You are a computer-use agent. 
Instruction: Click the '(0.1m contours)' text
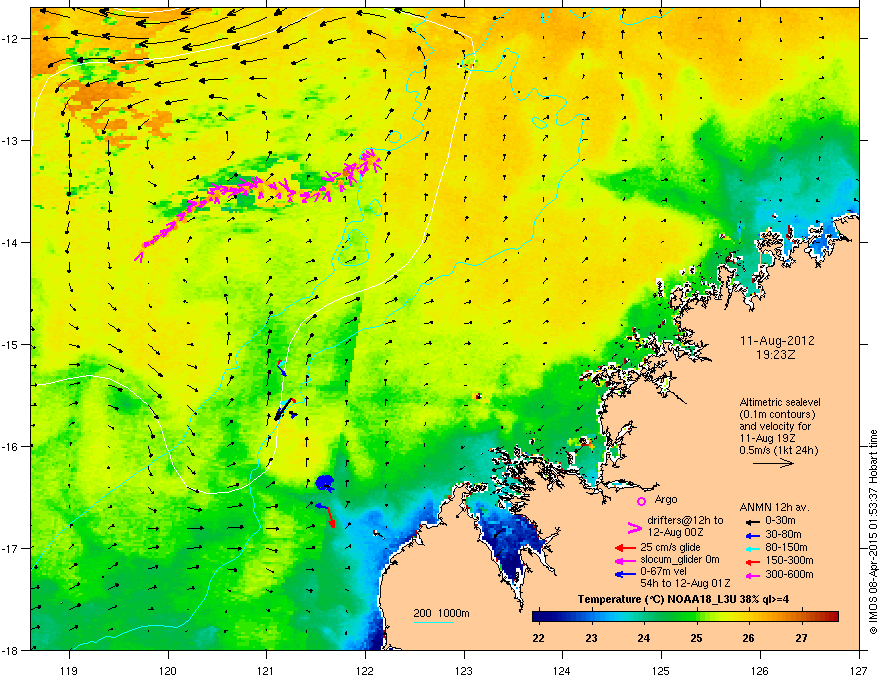(777, 415)
